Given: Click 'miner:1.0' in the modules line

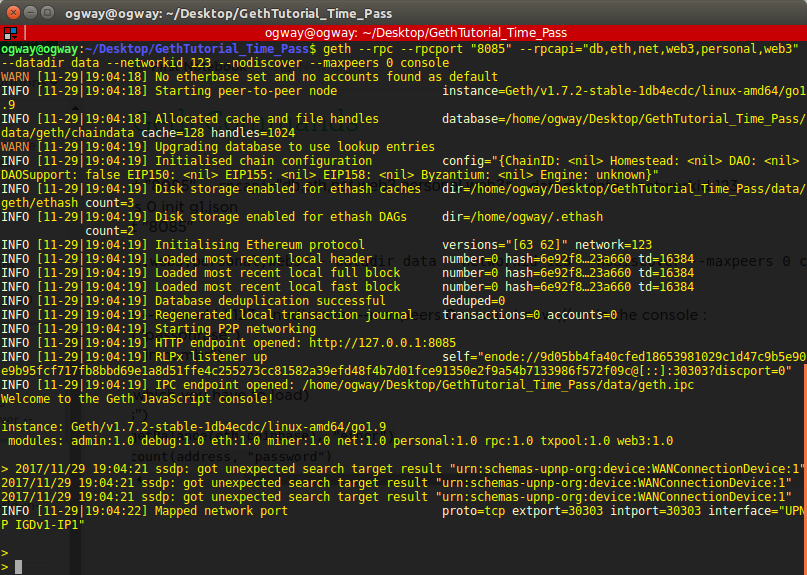Looking at the screenshot, I should [299, 441].
